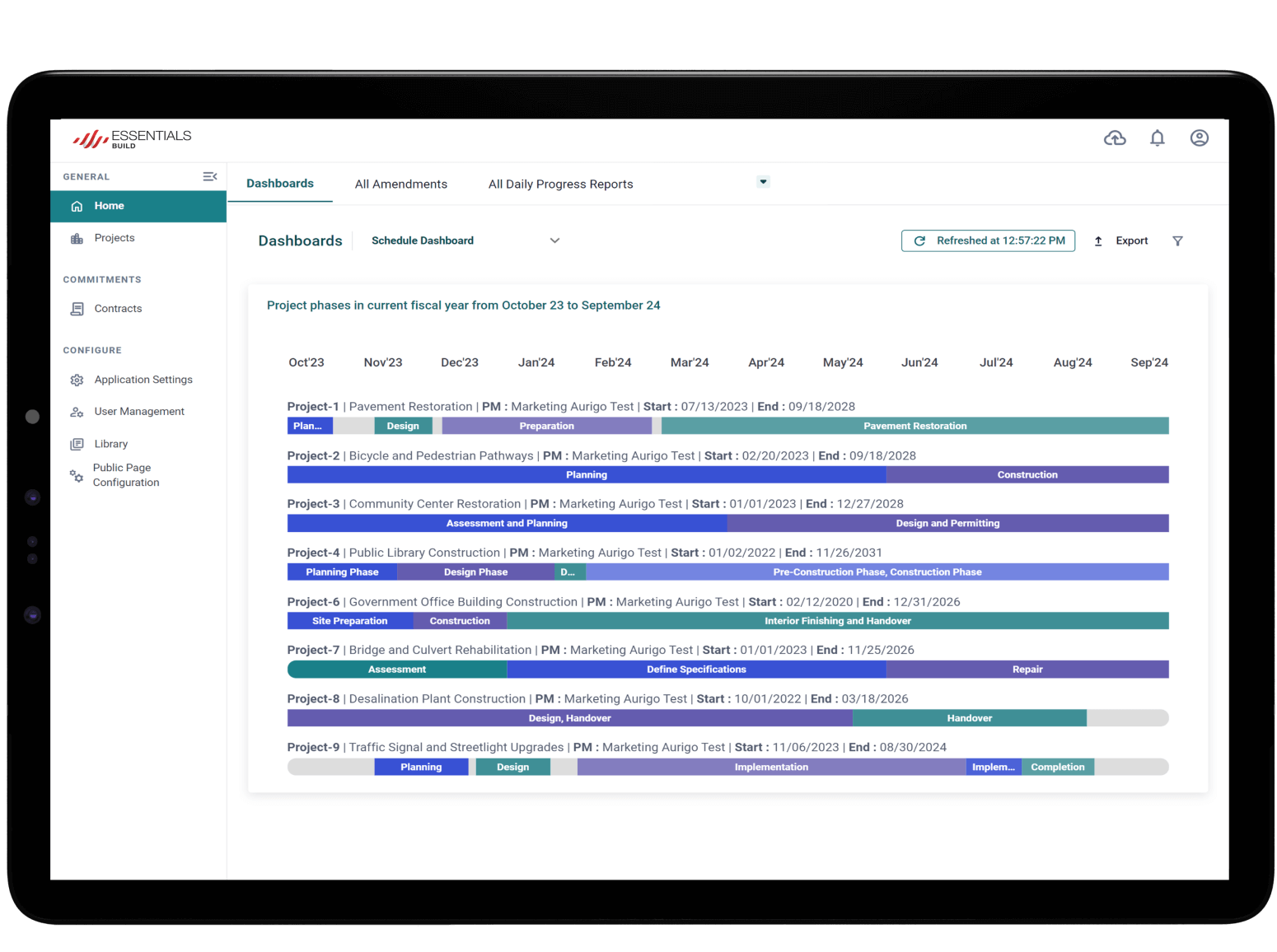Open the more tabs dropdown arrow
Screen dimensions: 1277x952
point(763,182)
